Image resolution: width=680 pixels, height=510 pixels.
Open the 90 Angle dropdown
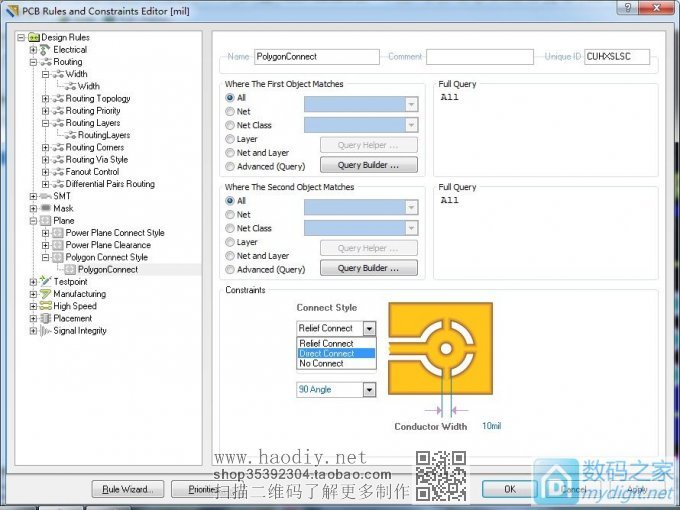(x=369, y=389)
